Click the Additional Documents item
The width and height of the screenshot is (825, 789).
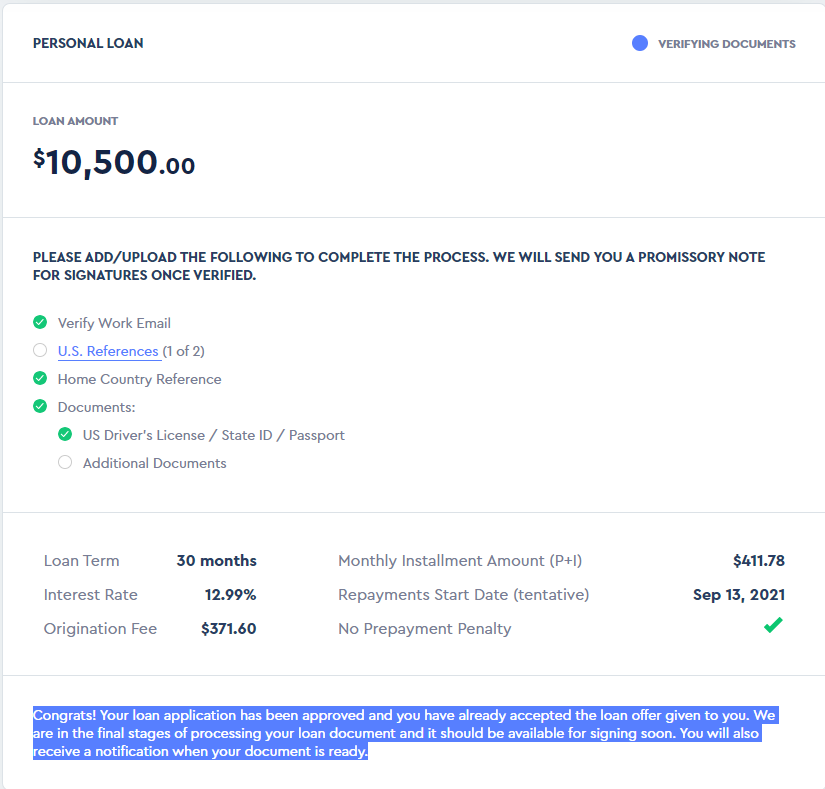click(155, 463)
